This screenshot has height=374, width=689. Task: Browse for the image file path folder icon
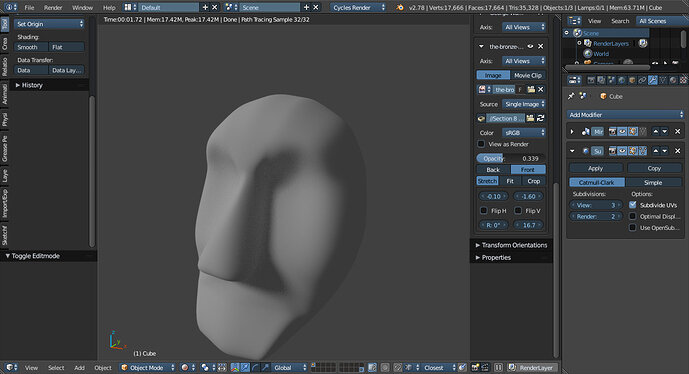[530, 118]
